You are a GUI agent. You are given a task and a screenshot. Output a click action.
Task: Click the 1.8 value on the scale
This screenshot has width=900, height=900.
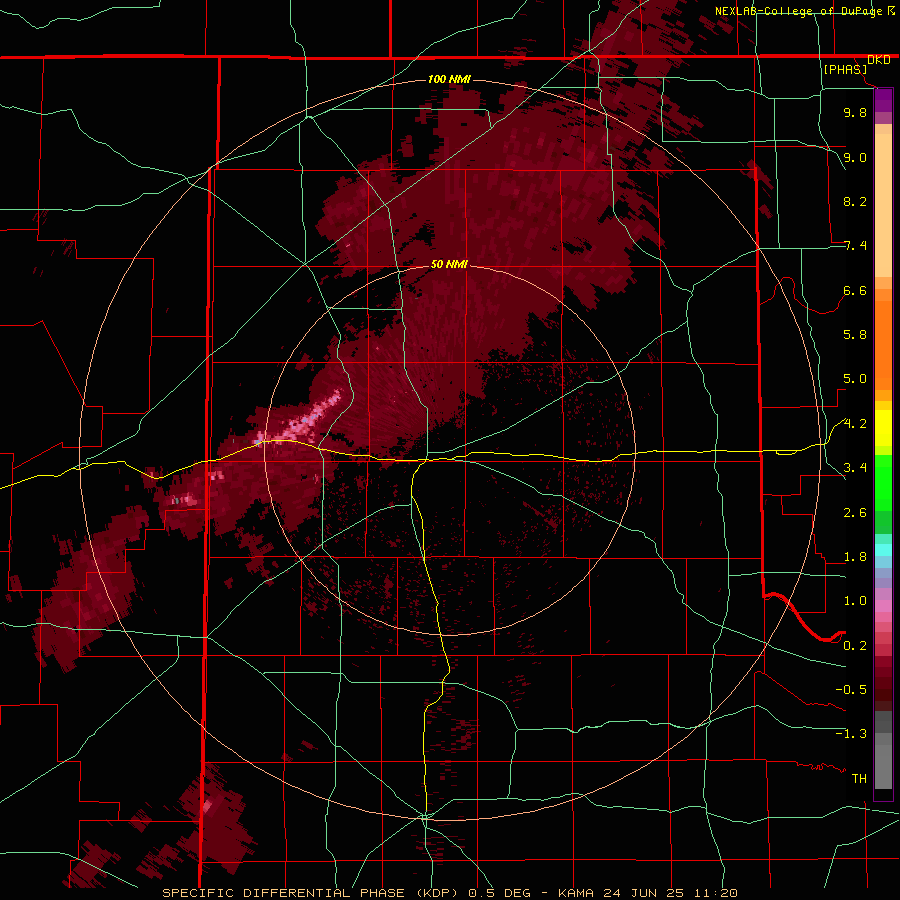point(855,557)
